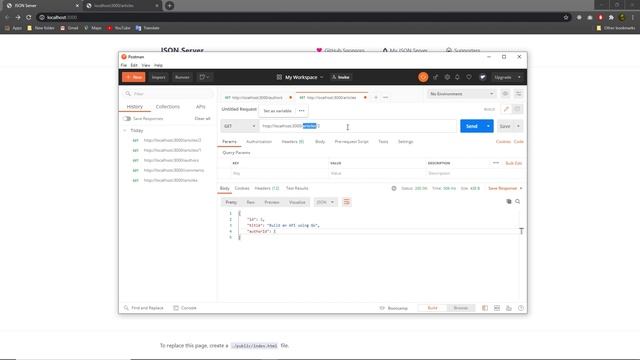Screen dimensions: 640x360
Task: Open the View menu in Postman
Action: [146, 65]
